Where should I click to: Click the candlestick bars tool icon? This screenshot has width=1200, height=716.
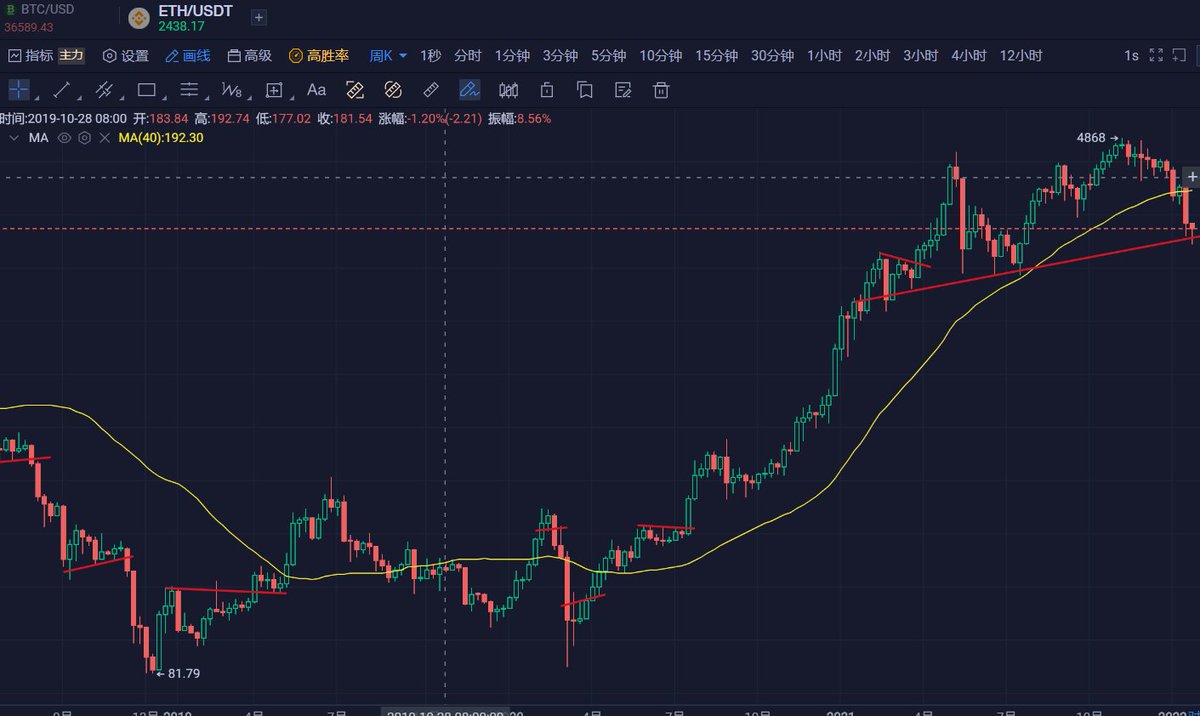[508, 90]
